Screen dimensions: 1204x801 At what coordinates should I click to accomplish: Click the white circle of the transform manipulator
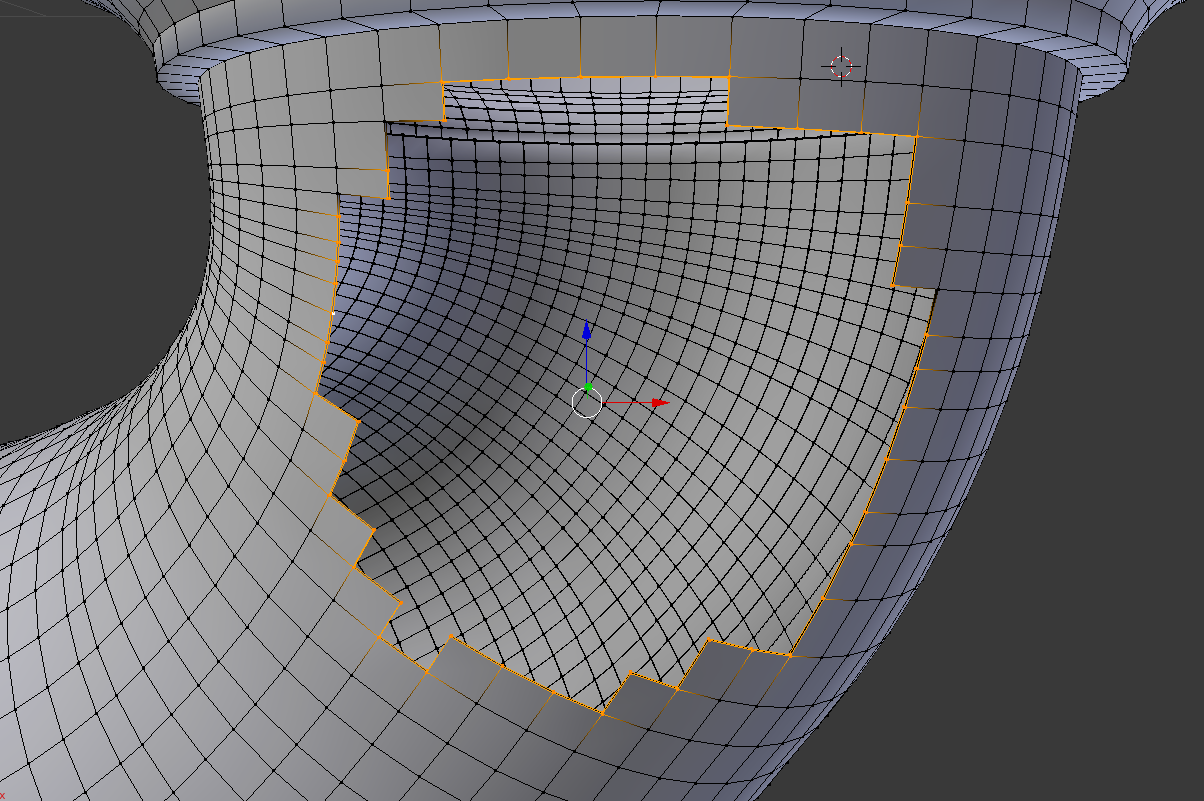[586, 403]
